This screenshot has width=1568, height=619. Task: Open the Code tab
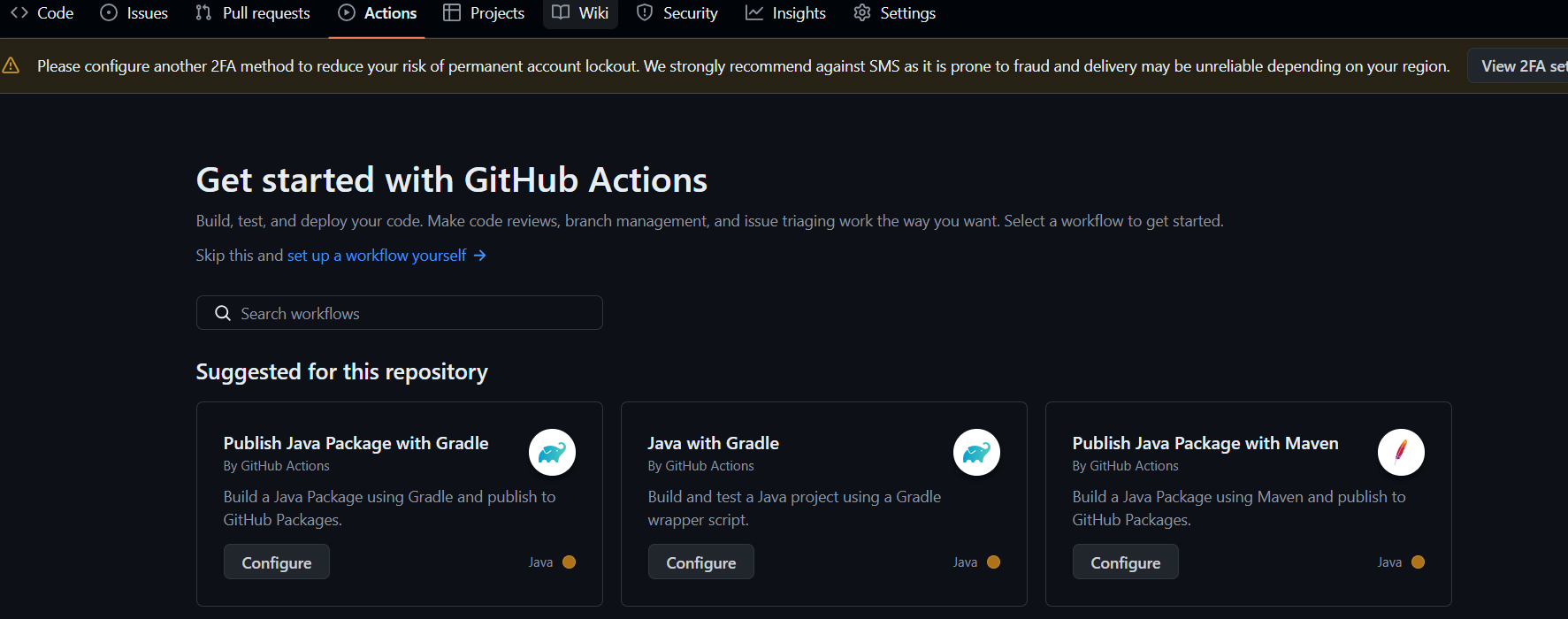click(x=42, y=13)
